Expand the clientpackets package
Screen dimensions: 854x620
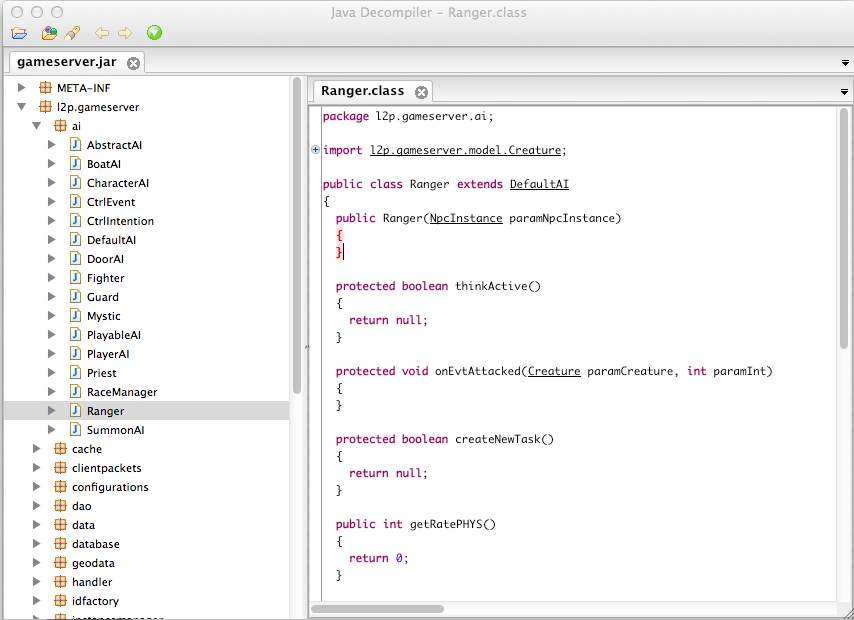click(x=36, y=468)
